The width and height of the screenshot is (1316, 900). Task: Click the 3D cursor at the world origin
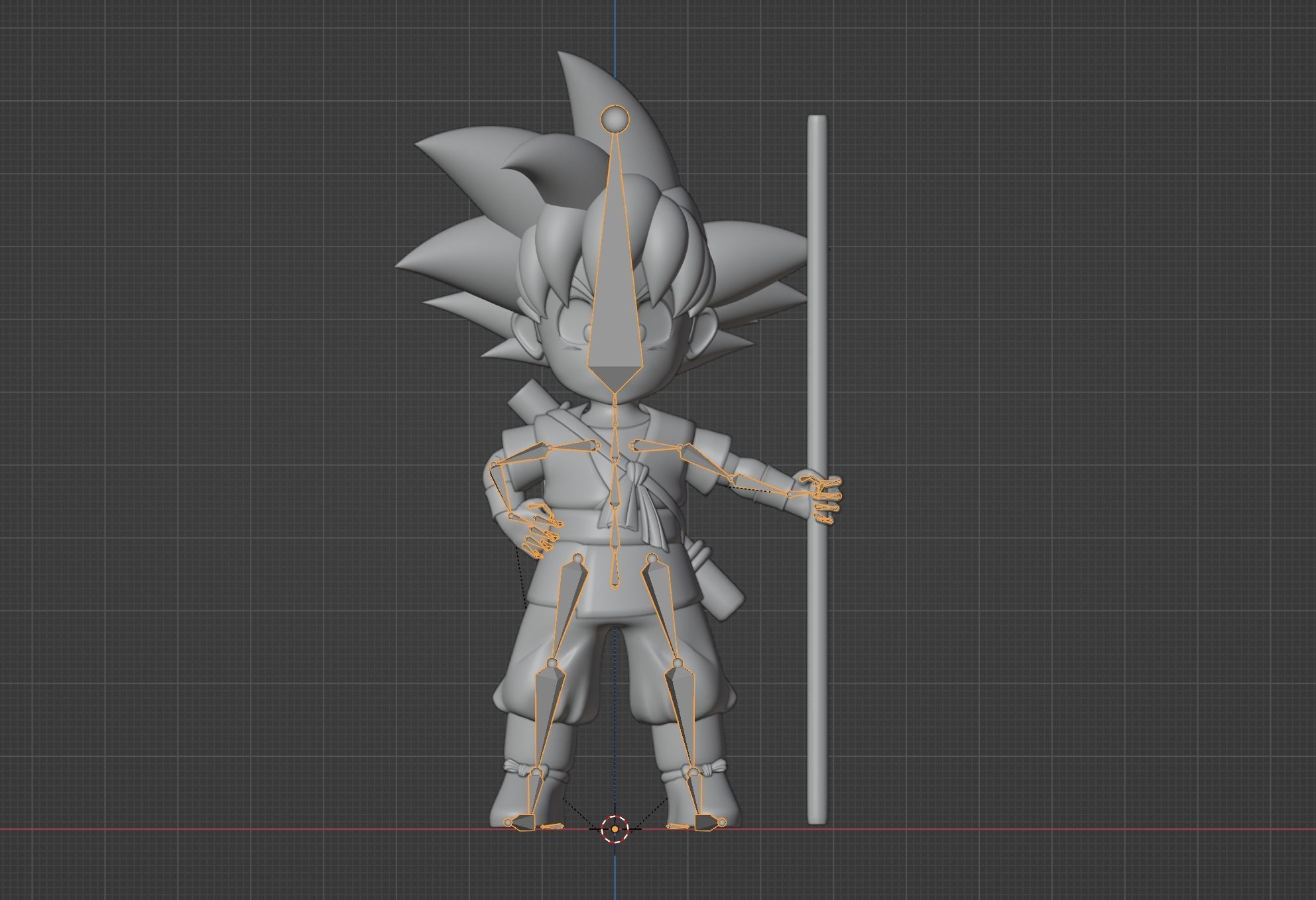(615, 828)
